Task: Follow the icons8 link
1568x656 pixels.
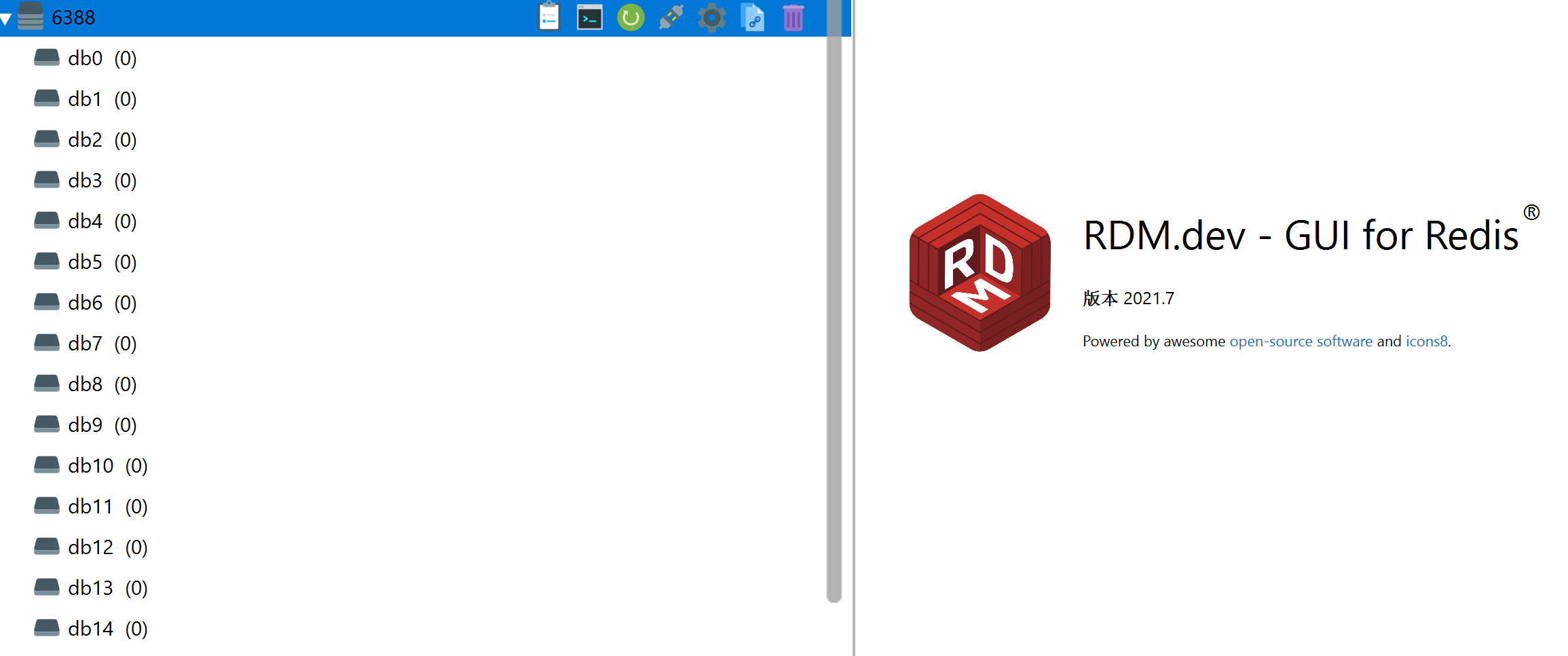Action: pos(1426,341)
